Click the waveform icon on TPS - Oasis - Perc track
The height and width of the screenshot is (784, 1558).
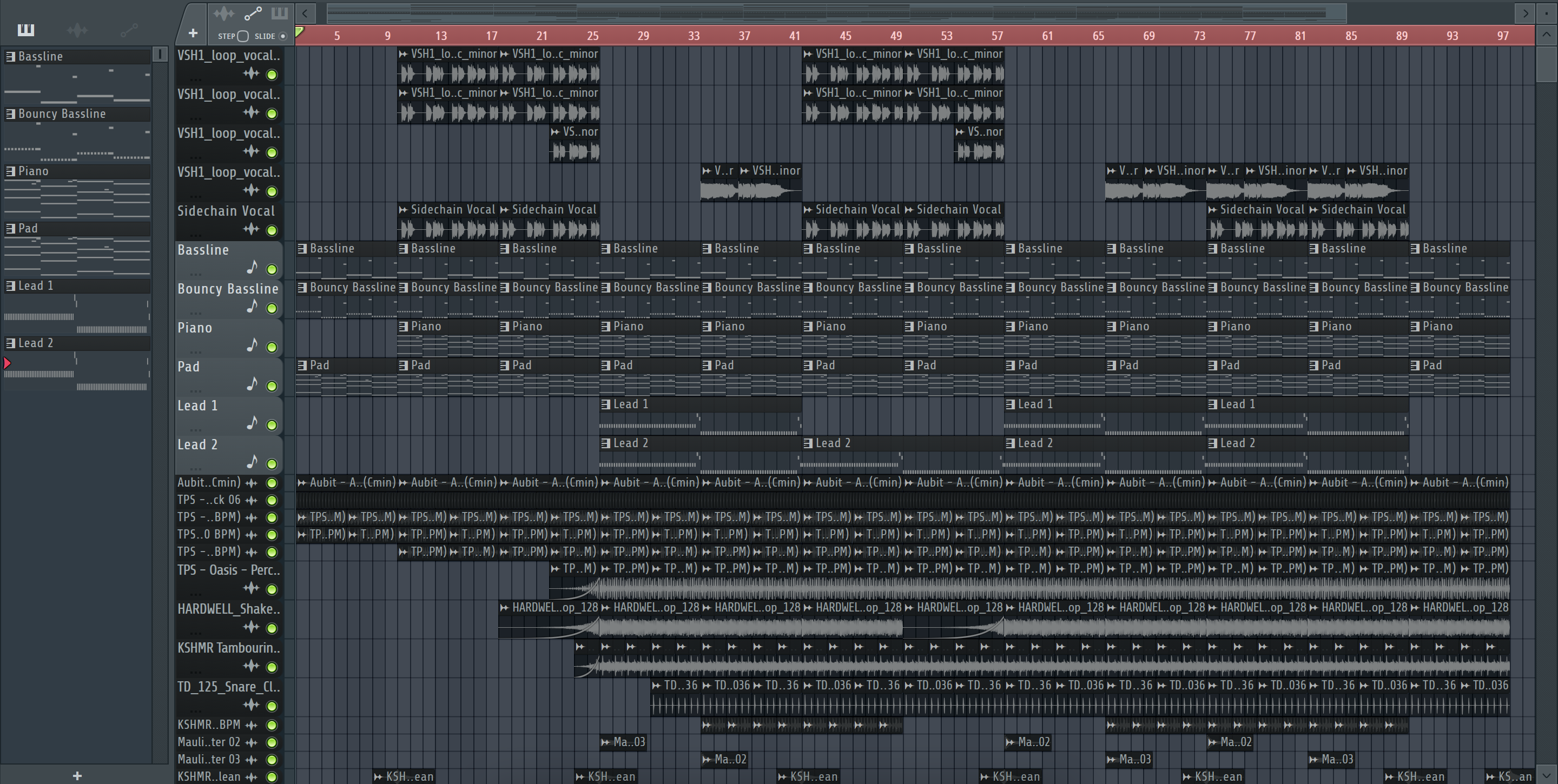pos(251,588)
